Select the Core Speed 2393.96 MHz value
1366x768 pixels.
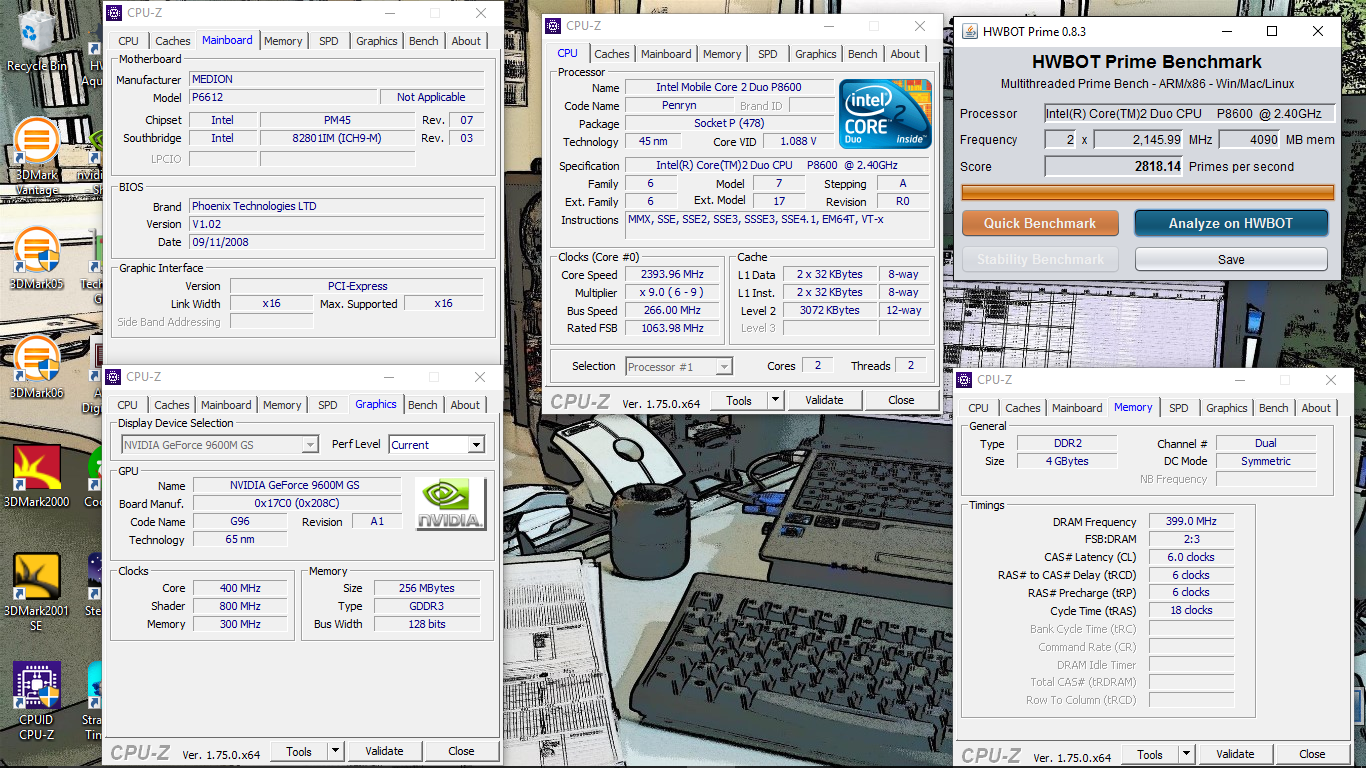674,275
